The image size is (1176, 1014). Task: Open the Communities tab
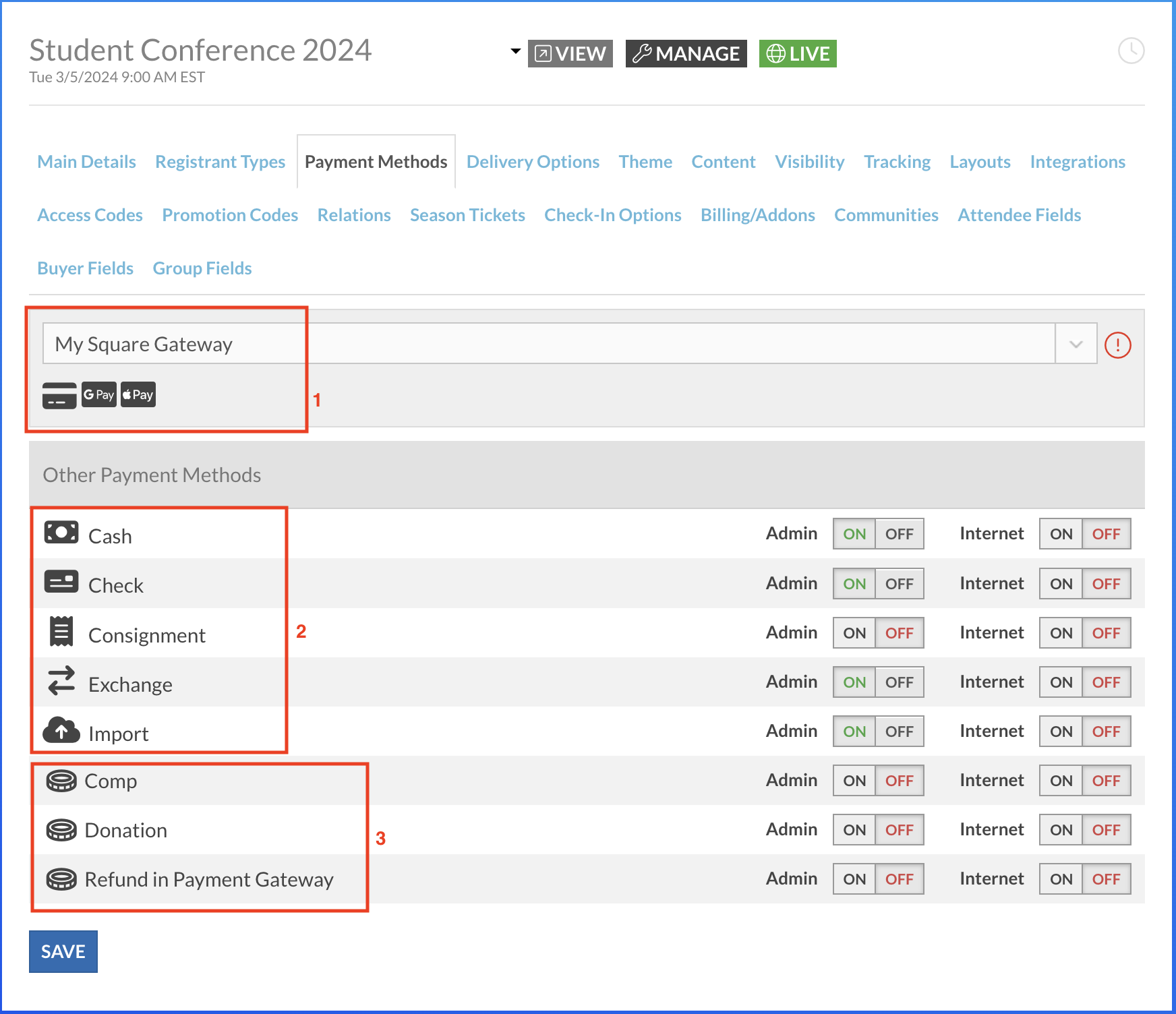point(886,215)
